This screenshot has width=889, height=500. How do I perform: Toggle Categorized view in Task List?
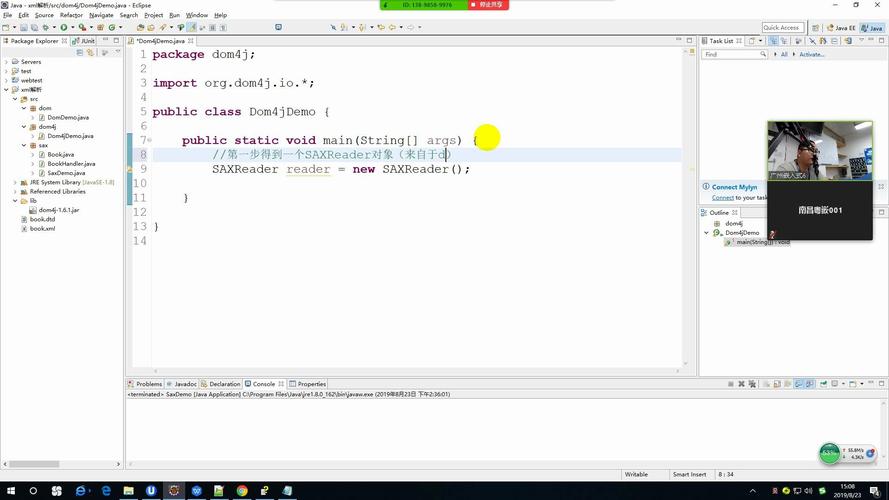774,41
